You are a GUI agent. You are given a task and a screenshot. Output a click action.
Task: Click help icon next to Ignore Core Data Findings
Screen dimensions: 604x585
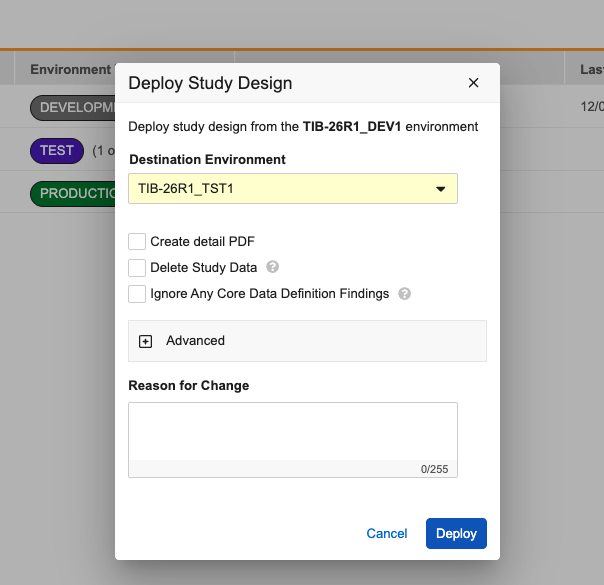point(404,294)
